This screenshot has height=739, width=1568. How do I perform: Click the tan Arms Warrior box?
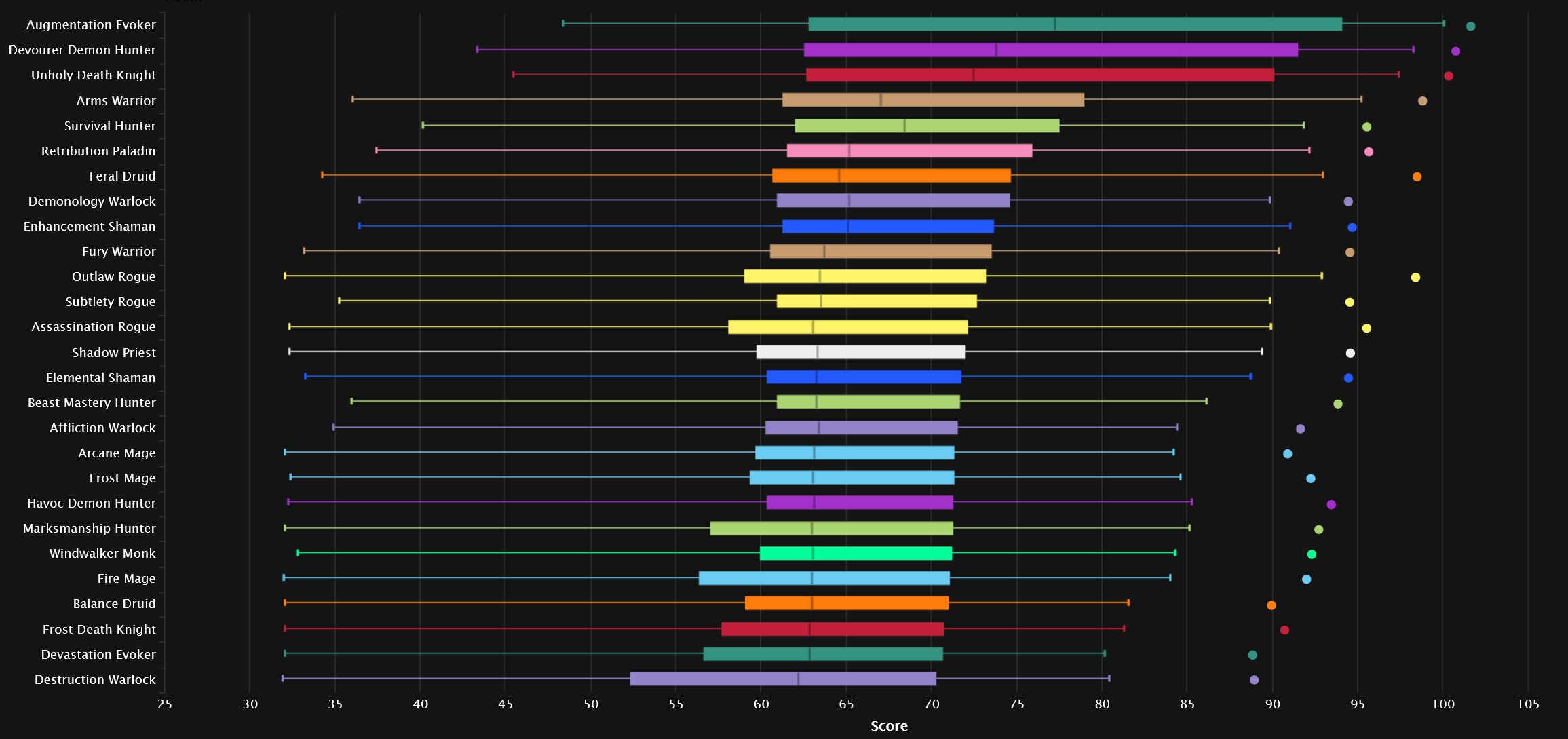933,100
